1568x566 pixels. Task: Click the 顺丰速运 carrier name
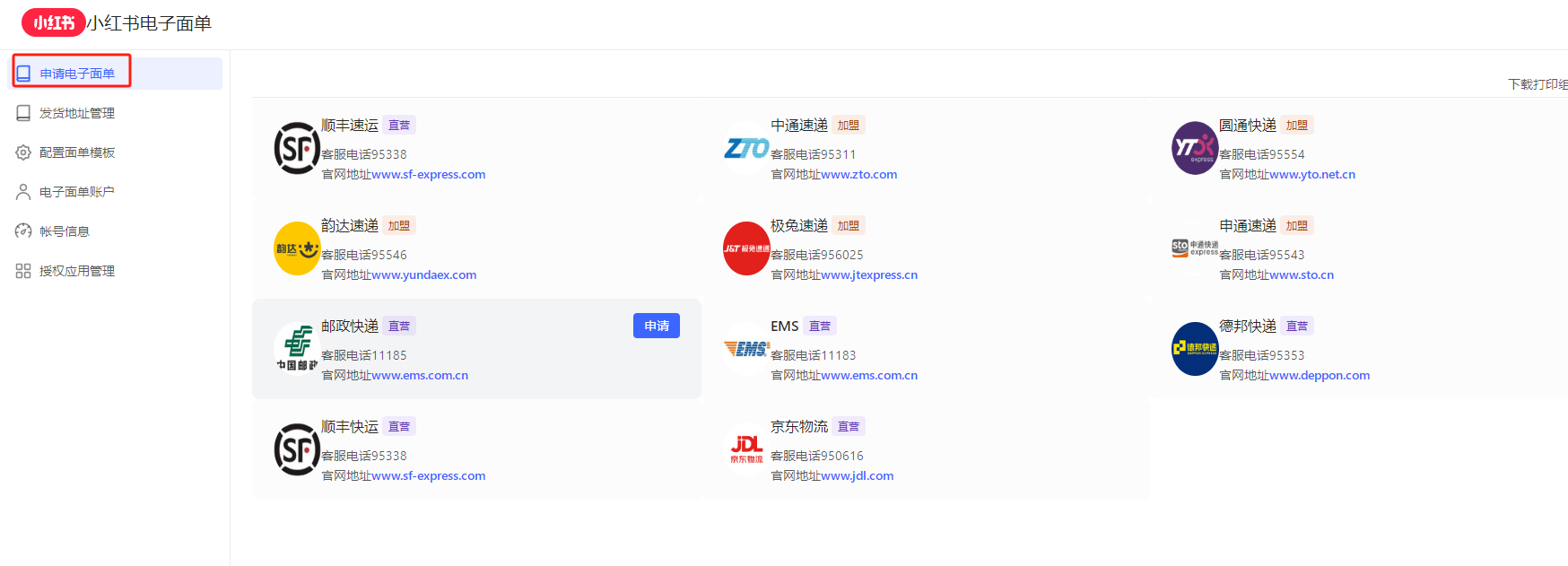point(350,126)
